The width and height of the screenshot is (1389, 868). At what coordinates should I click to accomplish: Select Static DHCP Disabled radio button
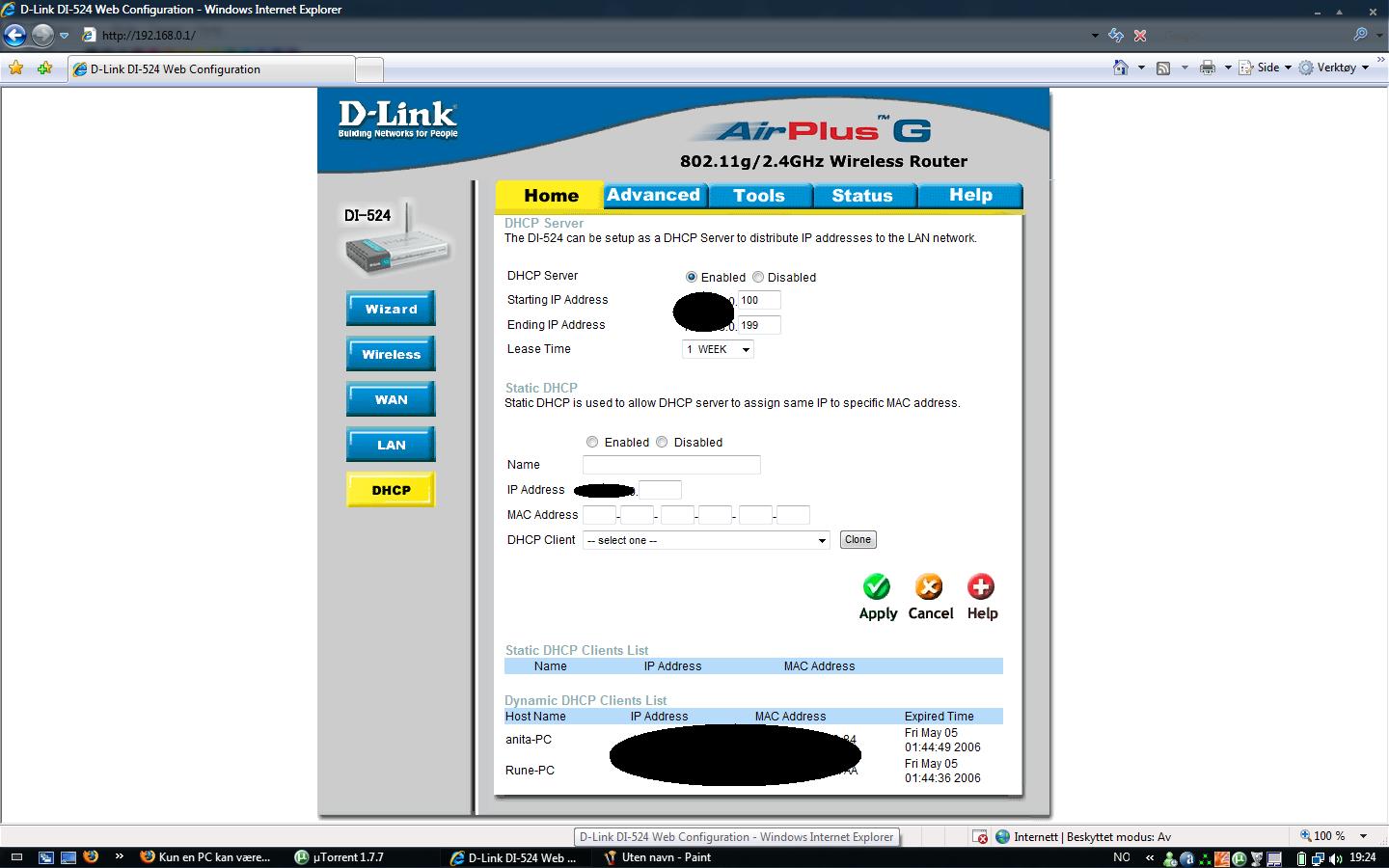click(x=662, y=442)
